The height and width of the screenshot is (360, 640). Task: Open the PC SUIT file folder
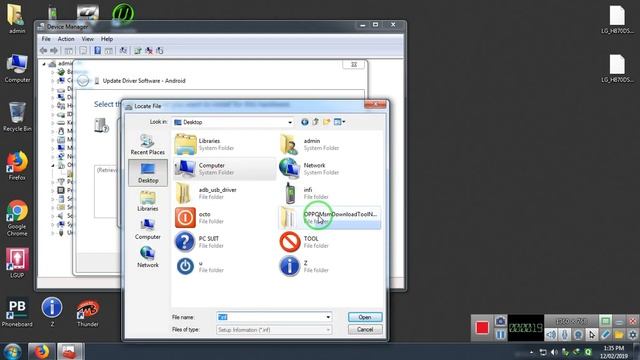point(224,242)
